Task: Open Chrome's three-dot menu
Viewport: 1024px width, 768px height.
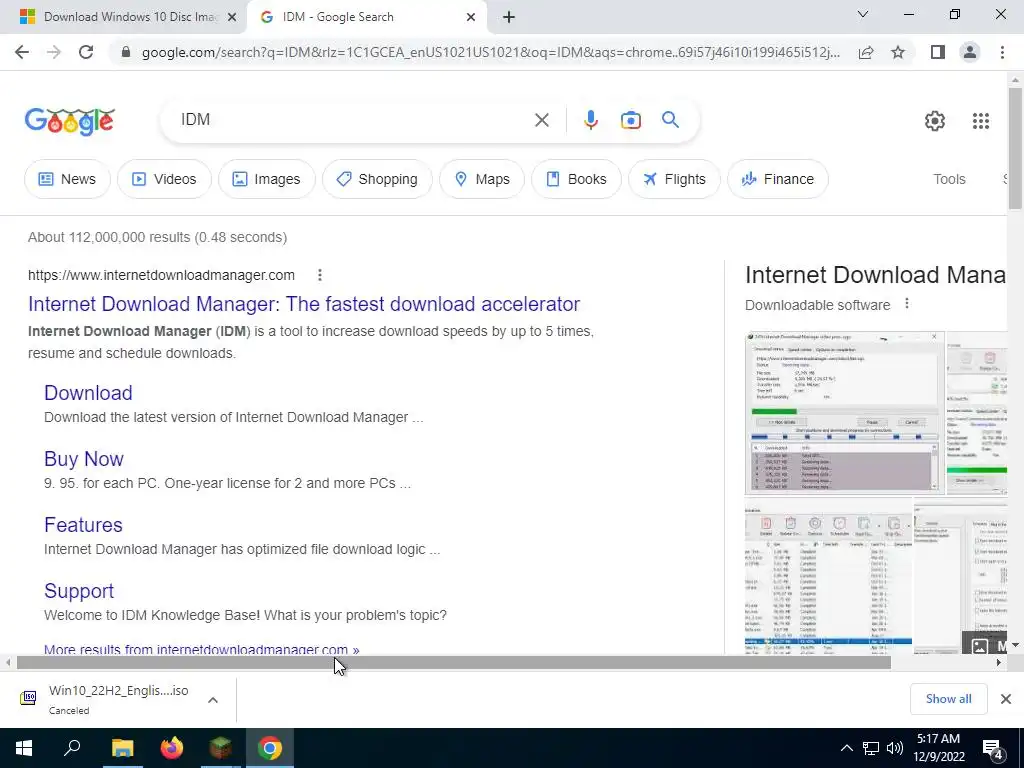Action: point(1002,52)
